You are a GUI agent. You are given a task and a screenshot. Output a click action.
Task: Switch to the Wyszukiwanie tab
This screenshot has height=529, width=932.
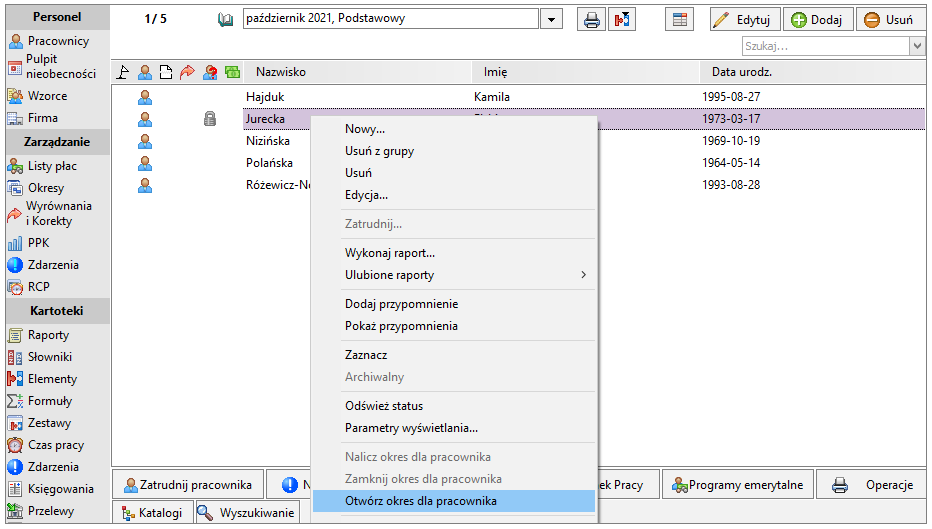tap(247, 513)
